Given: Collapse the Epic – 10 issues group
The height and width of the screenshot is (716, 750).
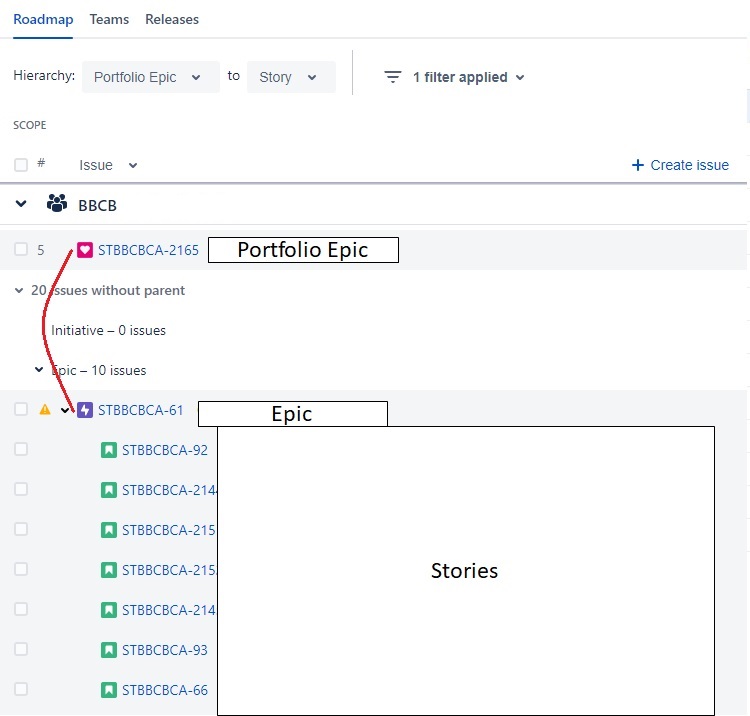Looking at the screenshot, I should pos(39,370).
